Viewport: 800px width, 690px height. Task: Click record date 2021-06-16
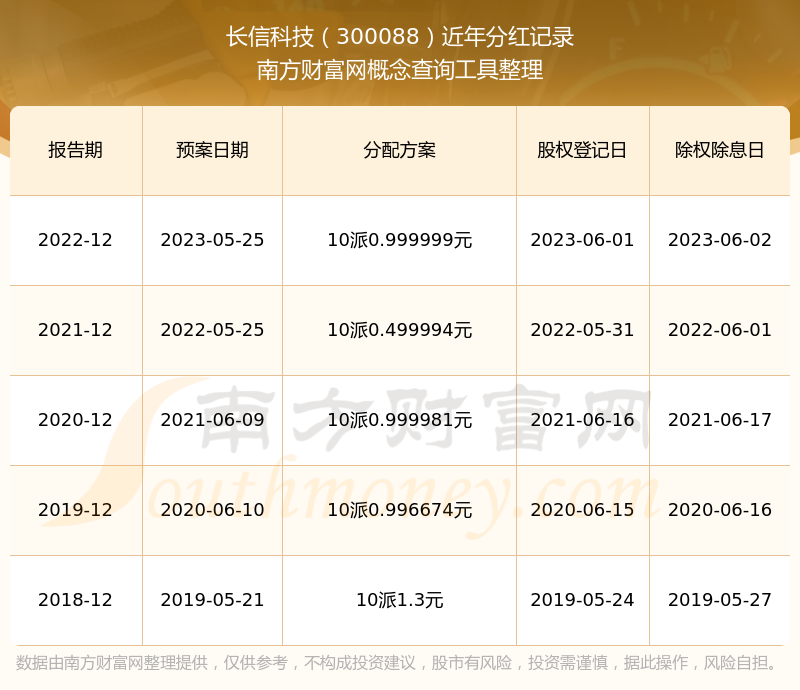[x=582, y=420]
